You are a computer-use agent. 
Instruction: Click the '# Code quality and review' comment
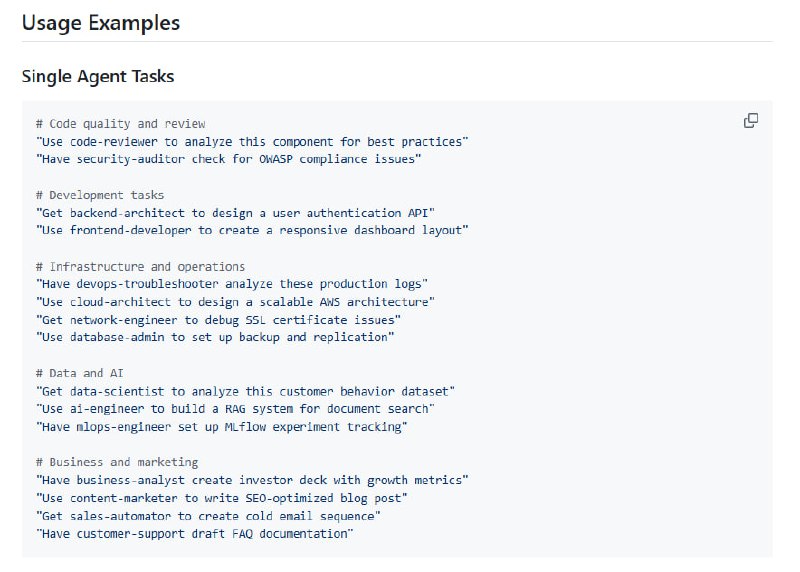point(120,124)
